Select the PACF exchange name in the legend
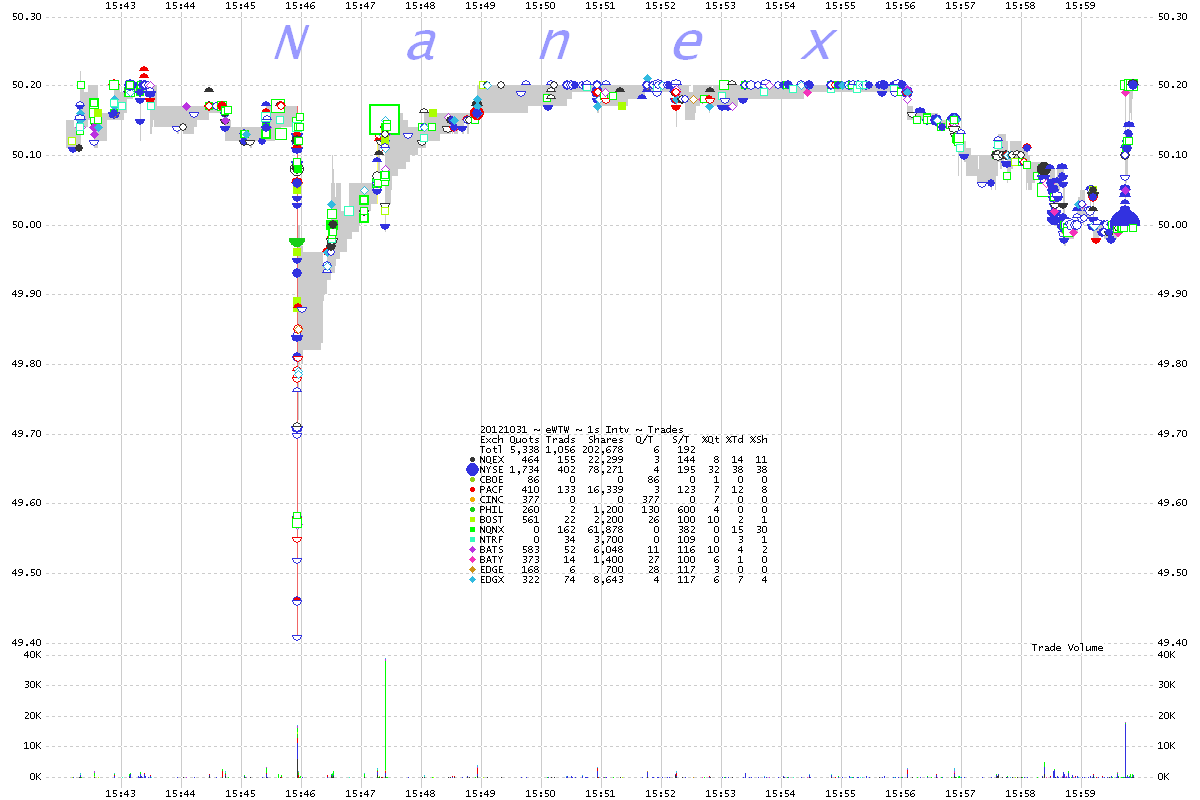Screen dimensions: 1200x800 (x=492, y=489)
